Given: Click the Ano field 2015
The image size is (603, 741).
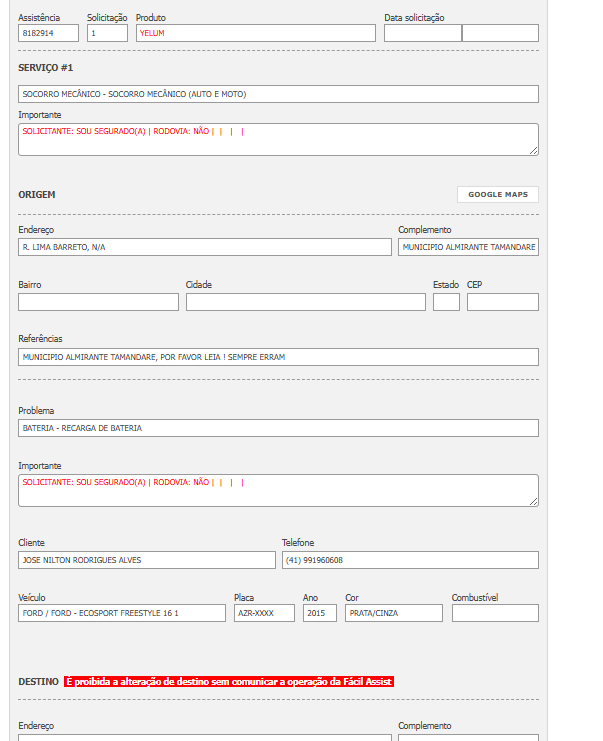Looking at the screenshot, I should (x=320, y=613).
